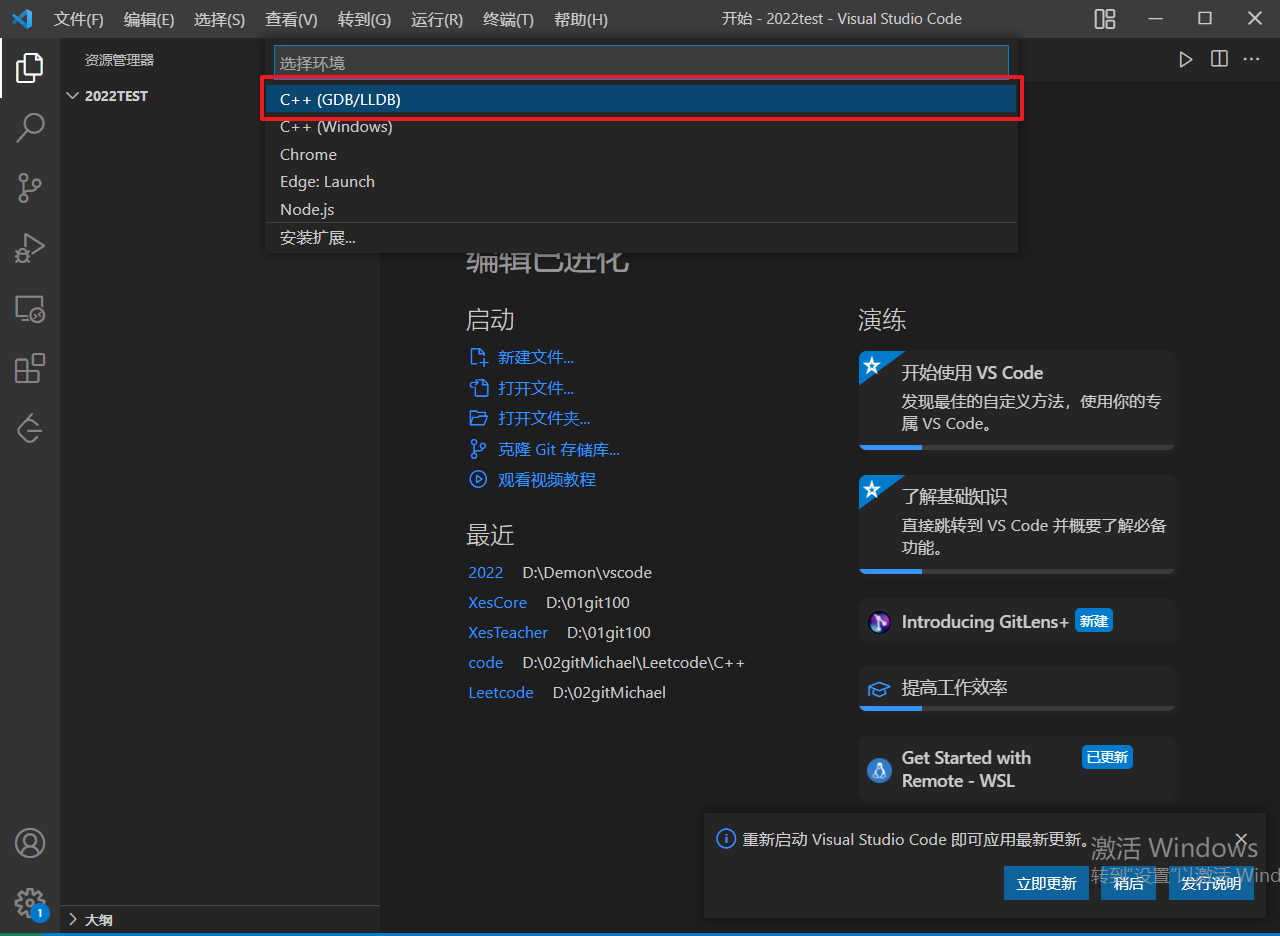Click the Linux icon in Remote - WSL card

(879, 770)
